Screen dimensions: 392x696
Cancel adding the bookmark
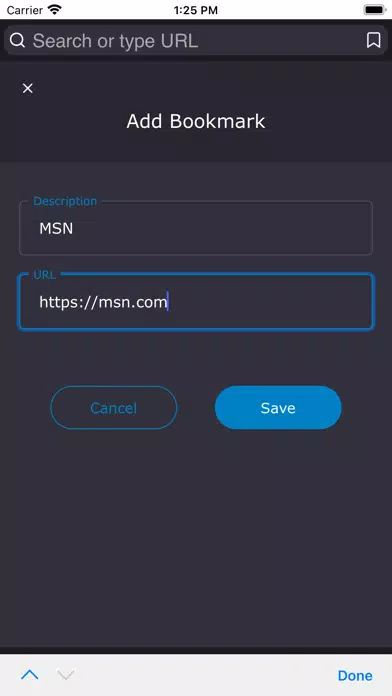pos(114,407)
